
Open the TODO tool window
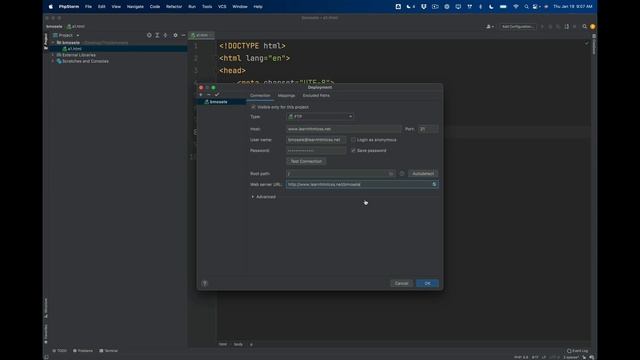pos(60,351)
